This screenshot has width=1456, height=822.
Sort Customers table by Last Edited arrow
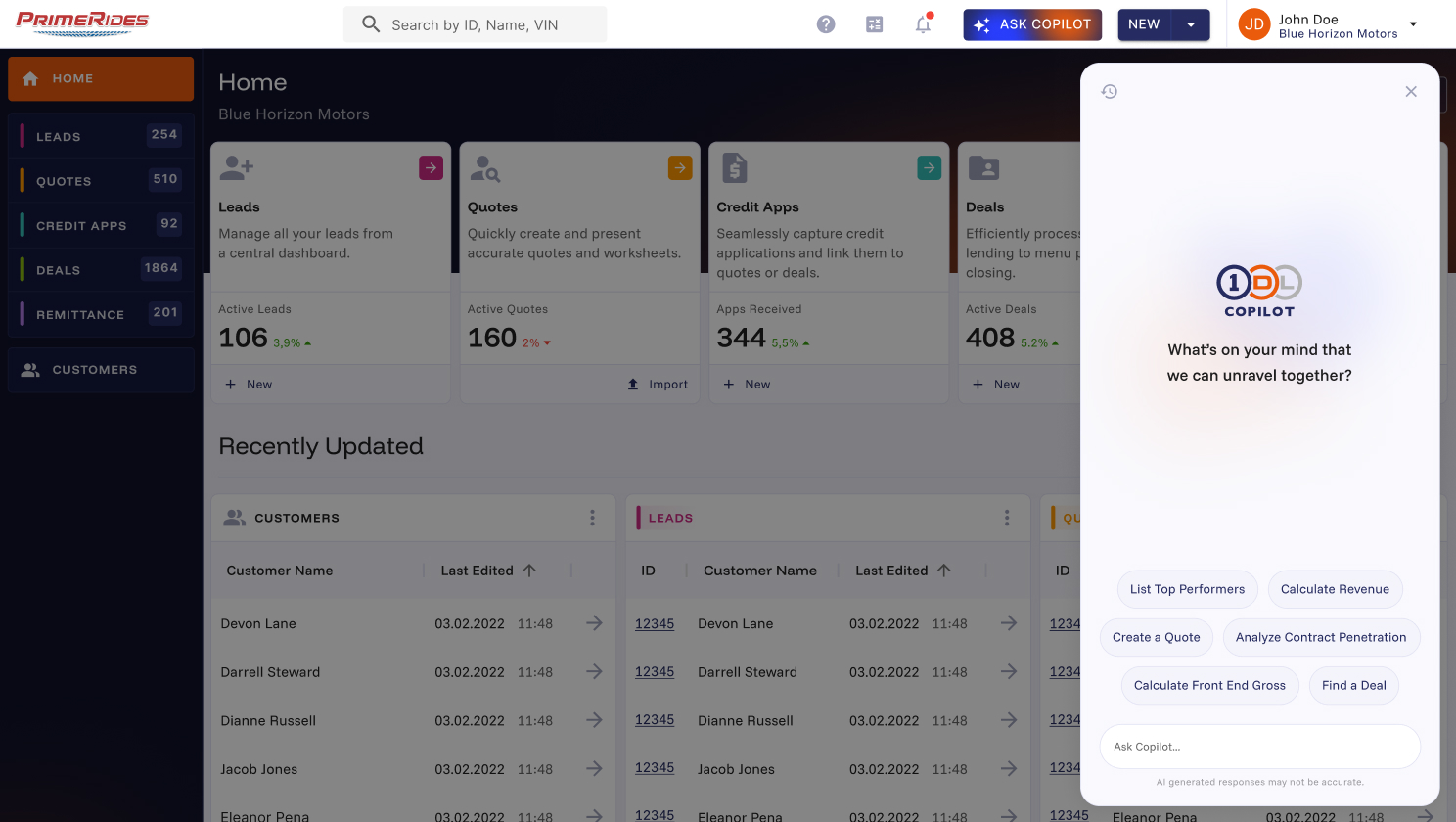[x=529, y=571]
